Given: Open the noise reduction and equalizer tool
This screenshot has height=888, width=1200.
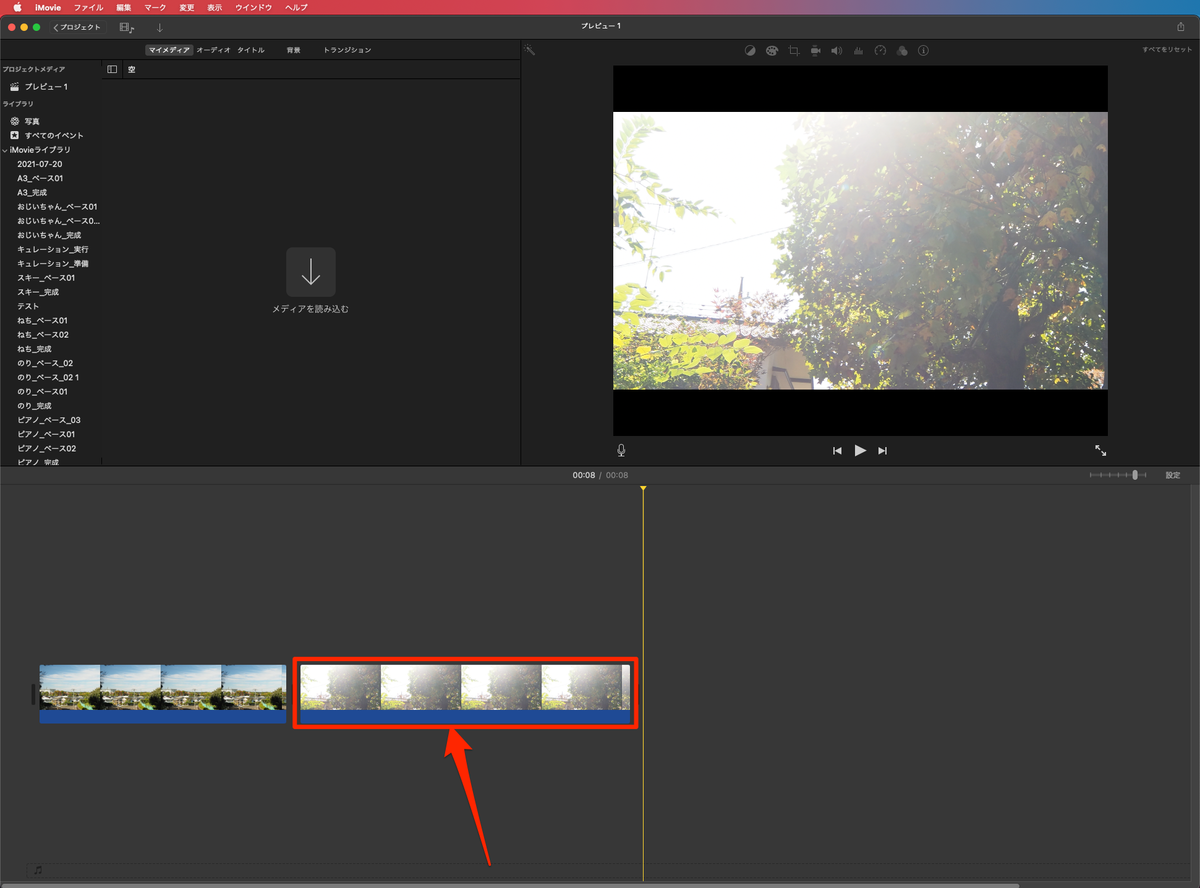Looking at the screenshot, I should tap(858, 50).
